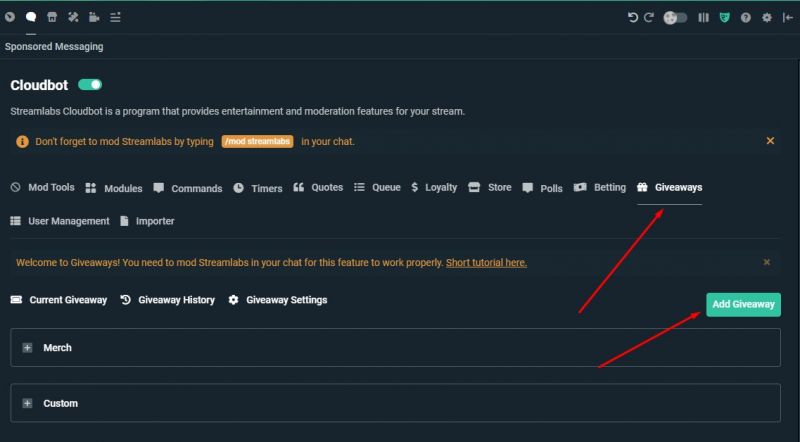Screen dimensions: 800x442
Task: Open the help question mark icon
Action: [745, 18]
